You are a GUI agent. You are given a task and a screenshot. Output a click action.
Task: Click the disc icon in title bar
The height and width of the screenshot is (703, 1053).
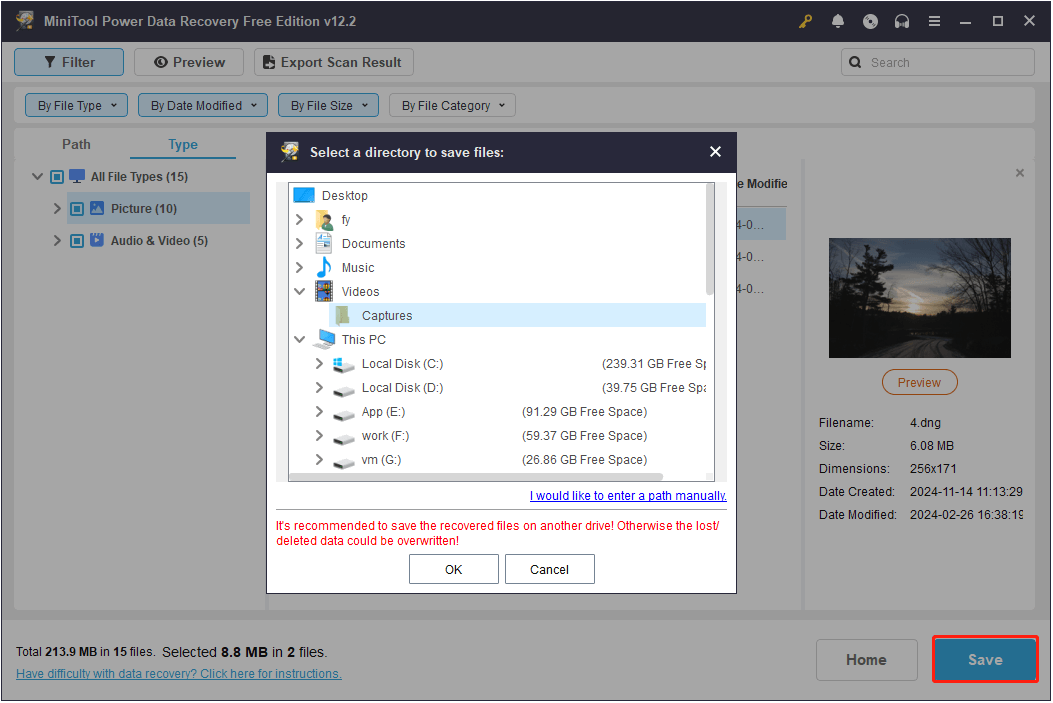coord(870,21)
